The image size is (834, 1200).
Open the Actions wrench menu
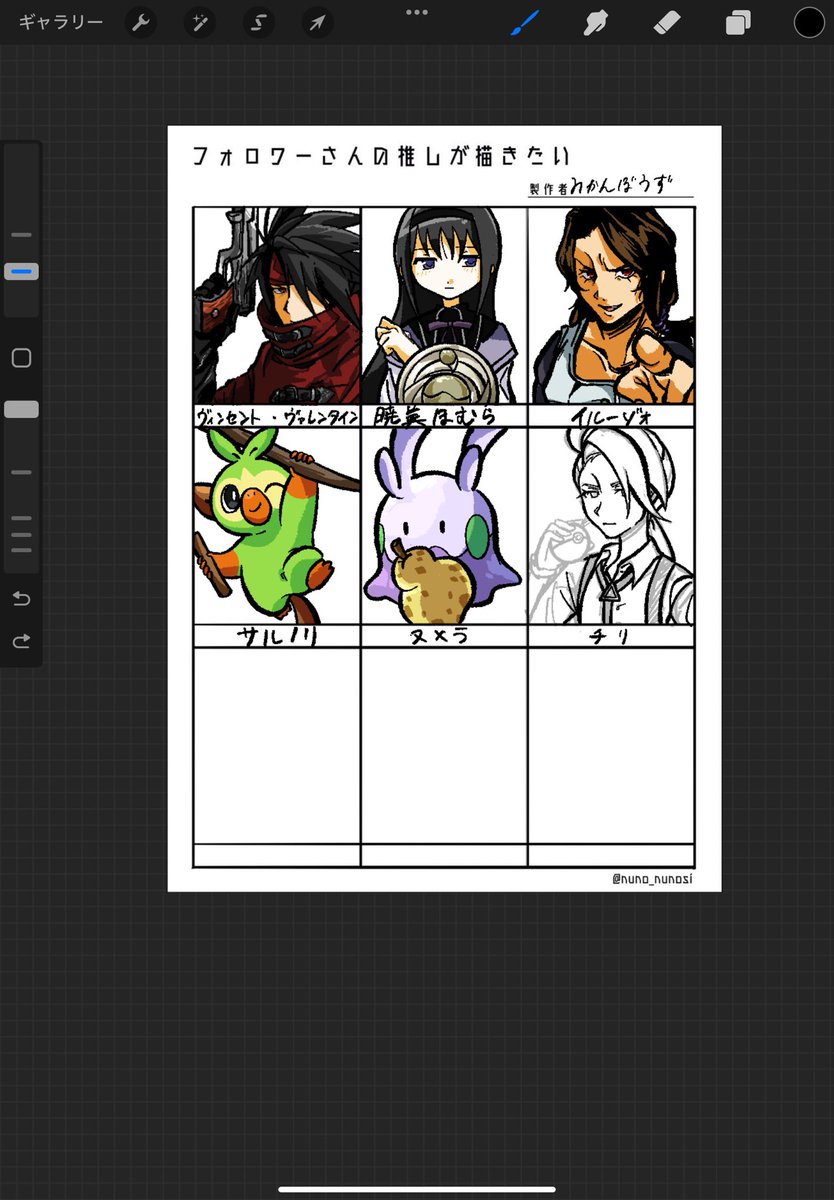click(141, 22)
